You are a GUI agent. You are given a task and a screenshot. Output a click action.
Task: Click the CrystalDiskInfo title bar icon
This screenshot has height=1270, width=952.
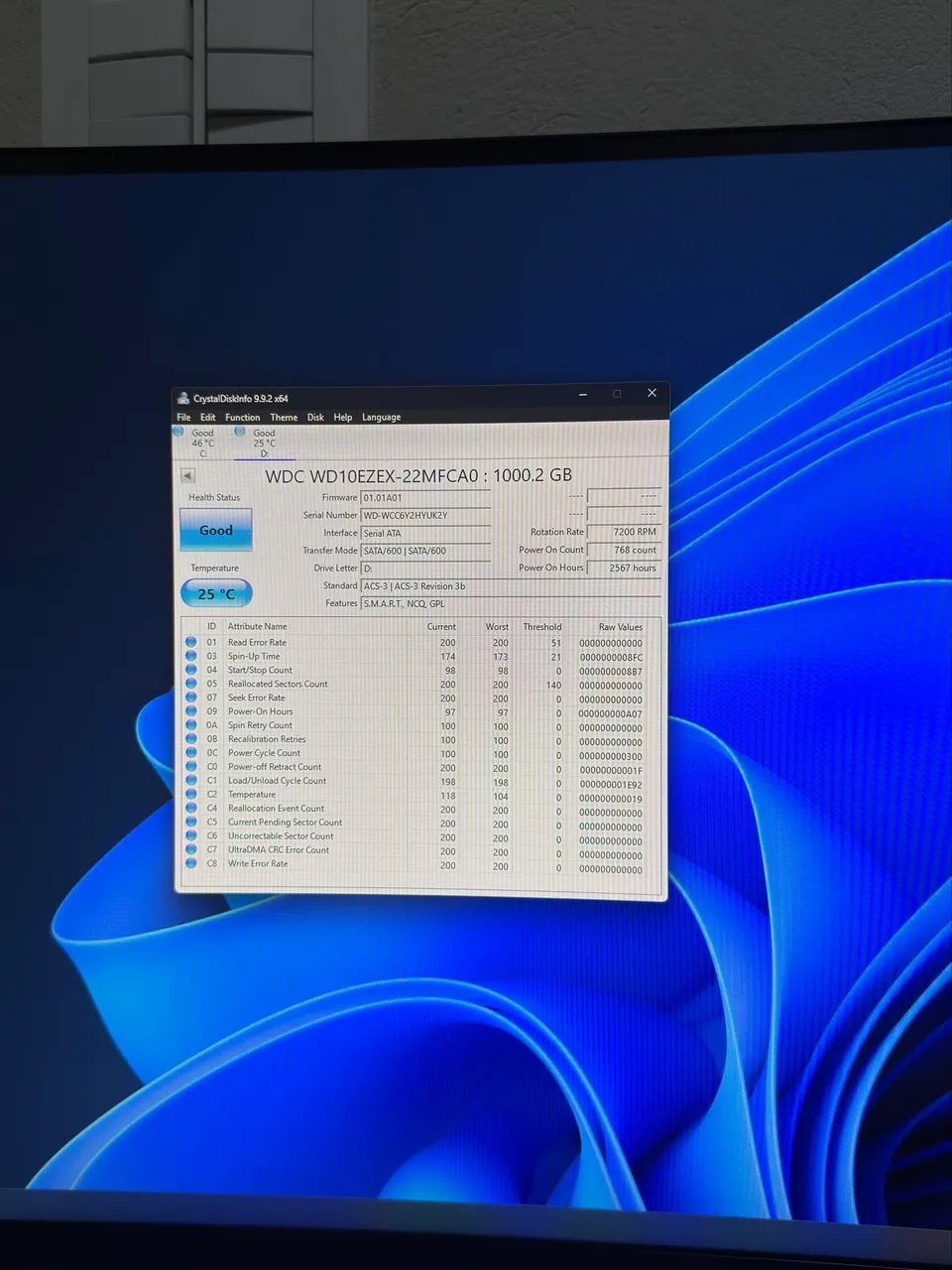(182, 399)
